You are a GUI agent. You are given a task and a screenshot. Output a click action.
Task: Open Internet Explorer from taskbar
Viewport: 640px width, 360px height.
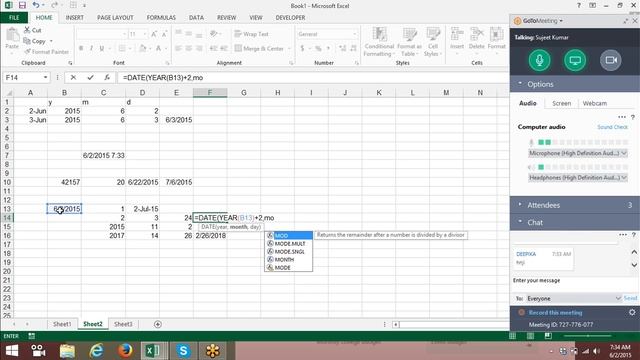pyautogui.click(x=96, y=351)
